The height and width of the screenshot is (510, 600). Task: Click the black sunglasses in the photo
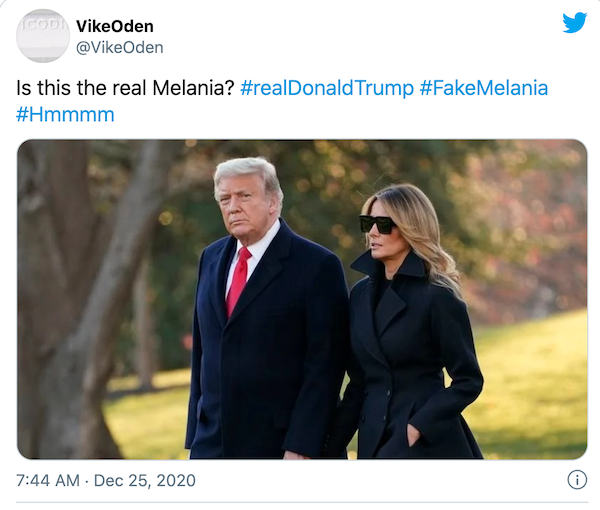coord(378,224)
